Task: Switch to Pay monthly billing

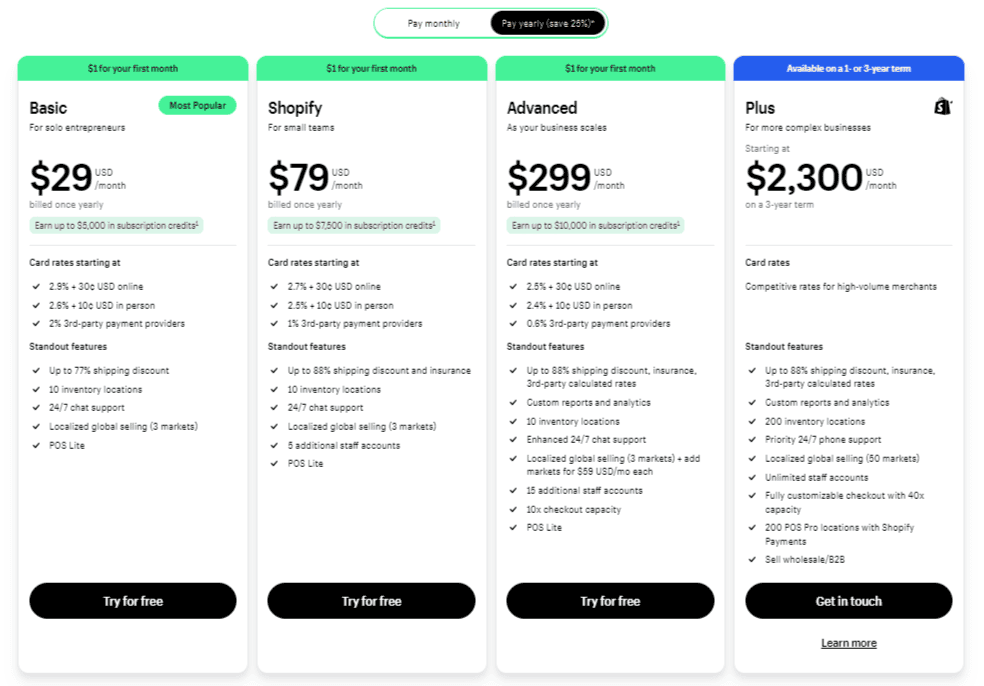Action: (x=433, y=23)
